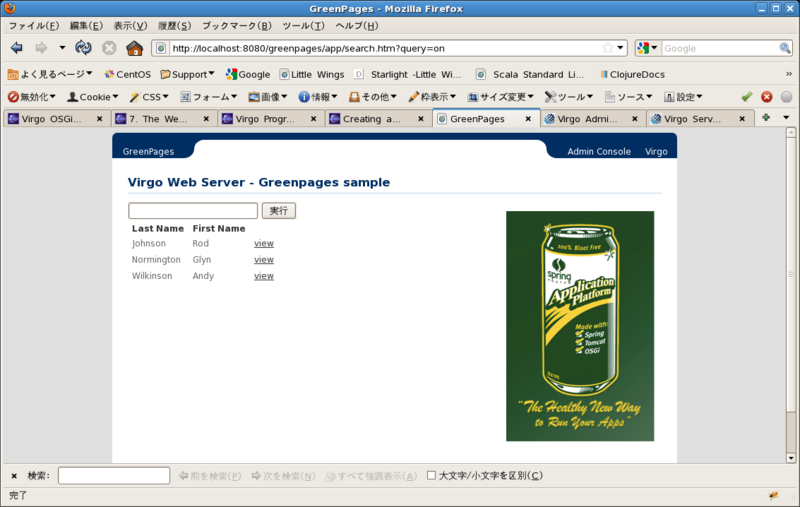Go to the home page icon
This screenshot has width=800, height=507.
pyautogui.click(x=135, y=48)
